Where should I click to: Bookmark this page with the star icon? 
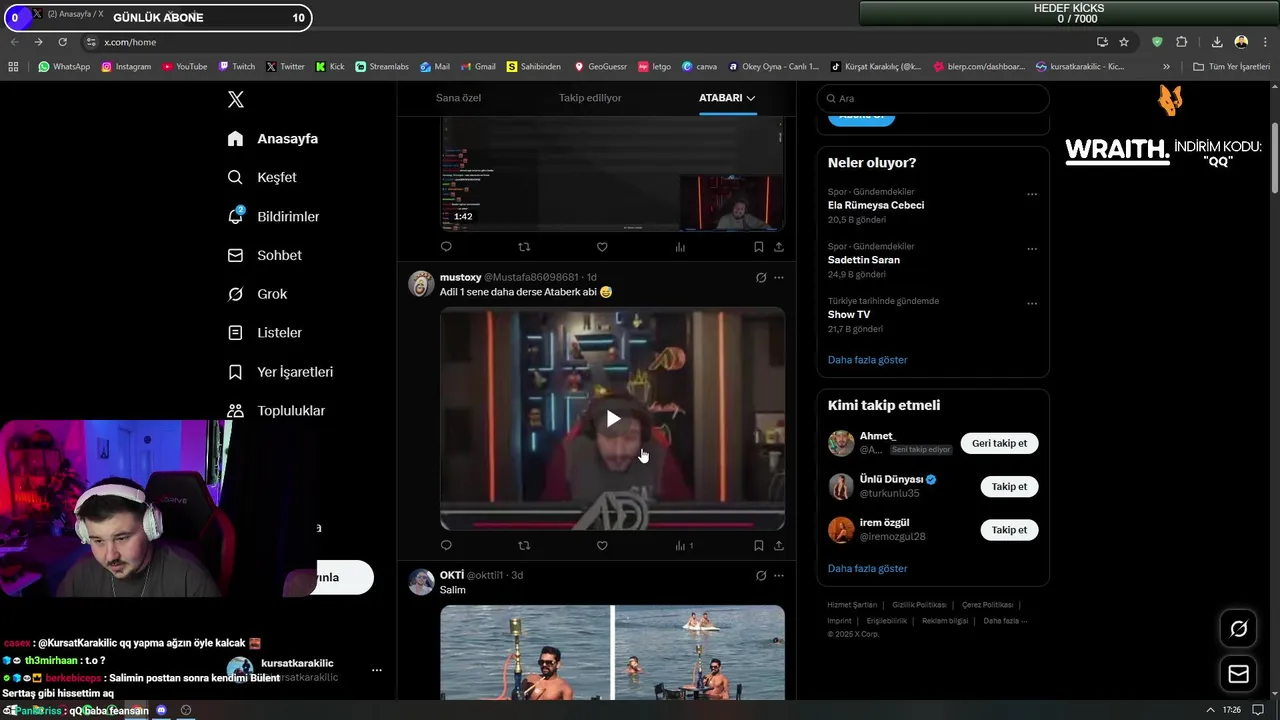[1124, 42]
